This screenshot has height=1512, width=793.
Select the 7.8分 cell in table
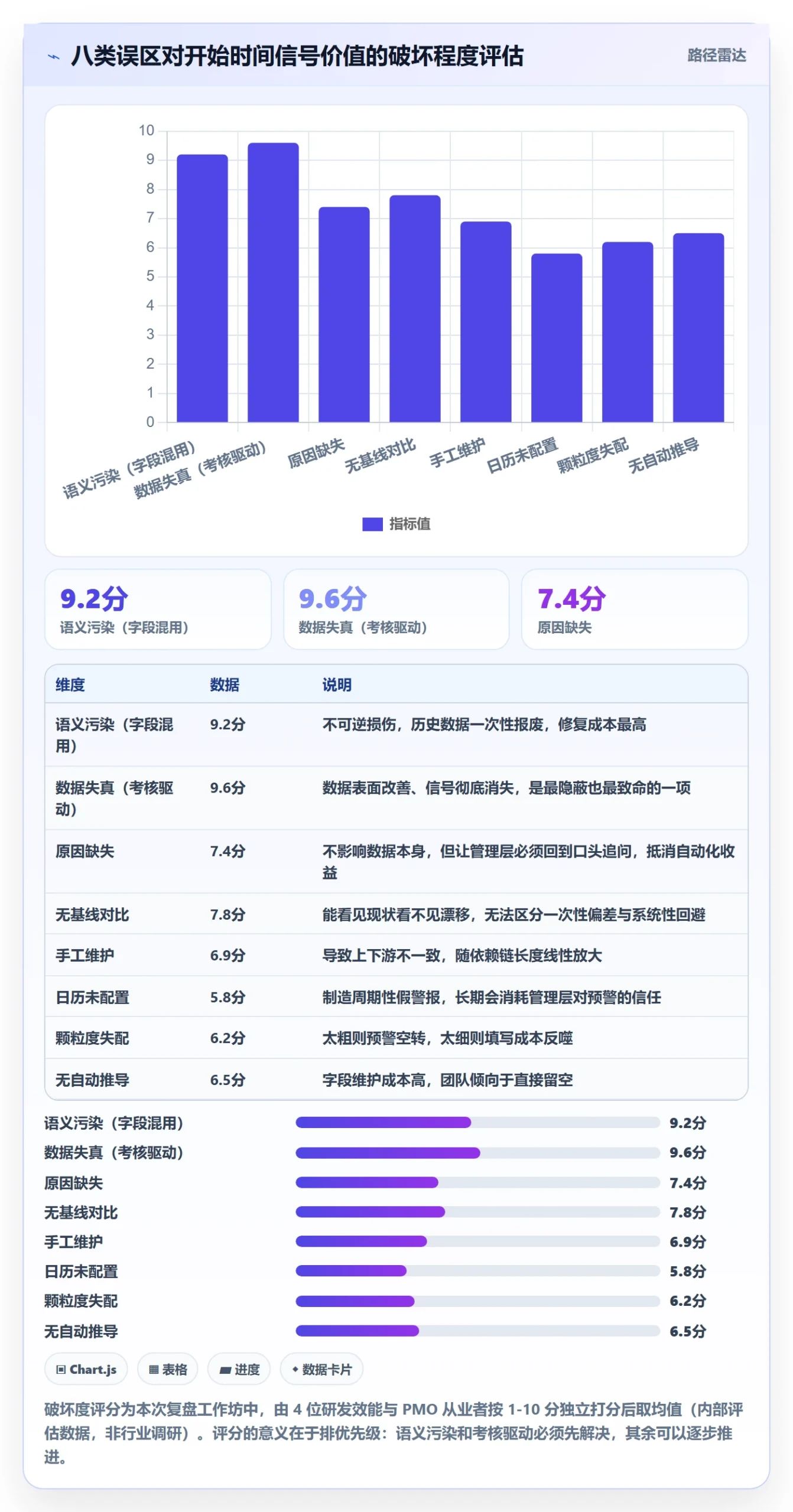227,914
